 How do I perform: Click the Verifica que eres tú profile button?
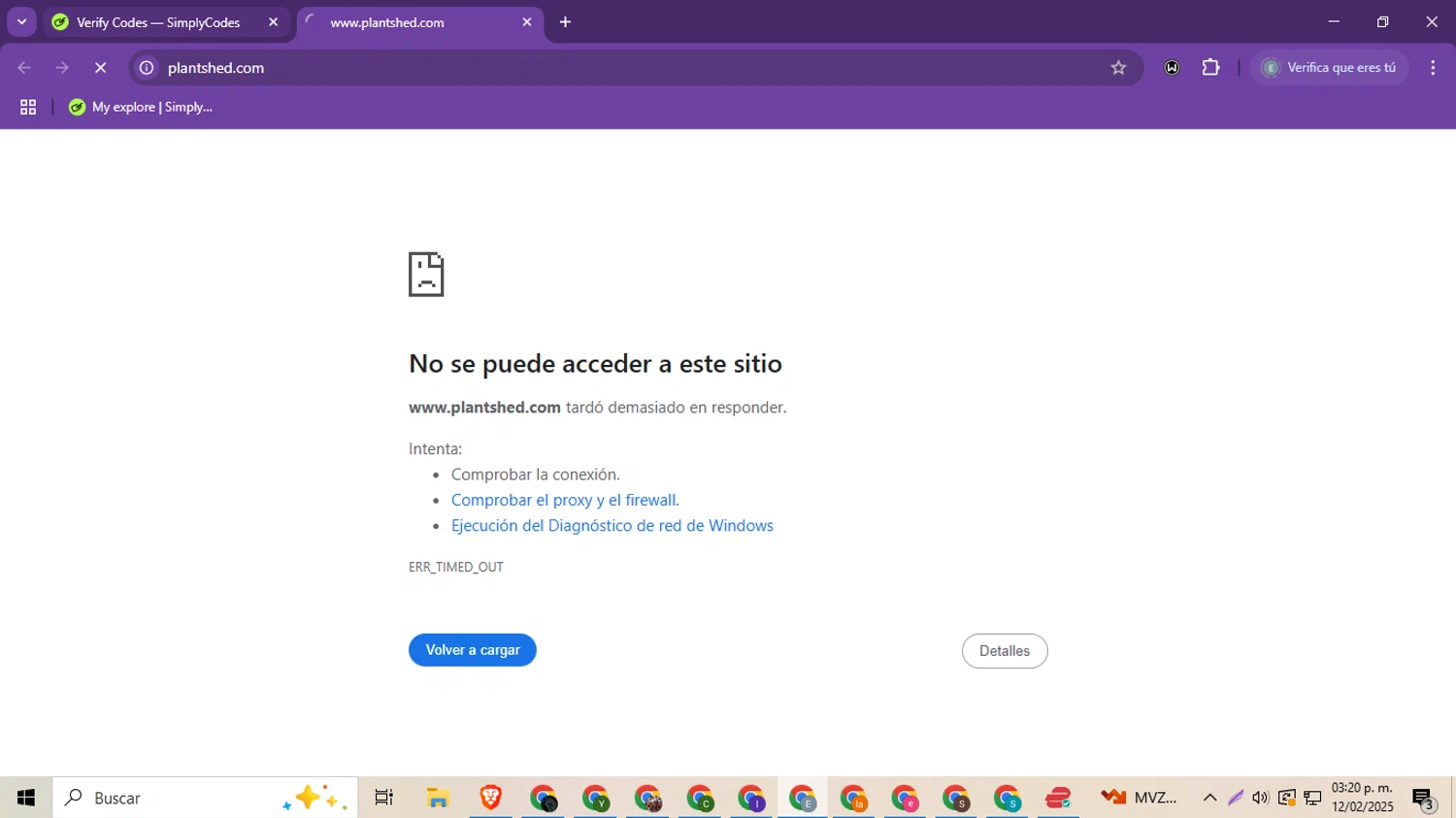[x=1329, y=68]
